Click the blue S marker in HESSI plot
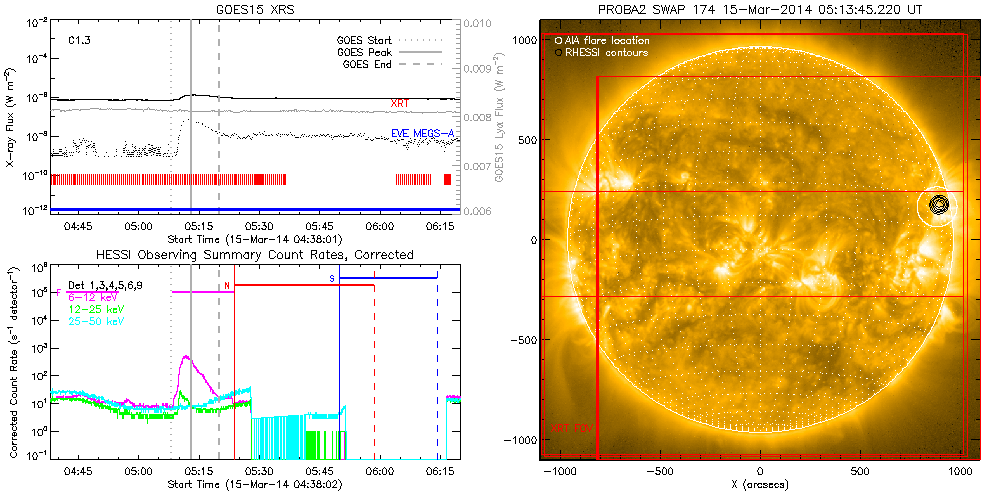Image resolution: width=1000 pixels, height=500 pixels. point(332,277)
